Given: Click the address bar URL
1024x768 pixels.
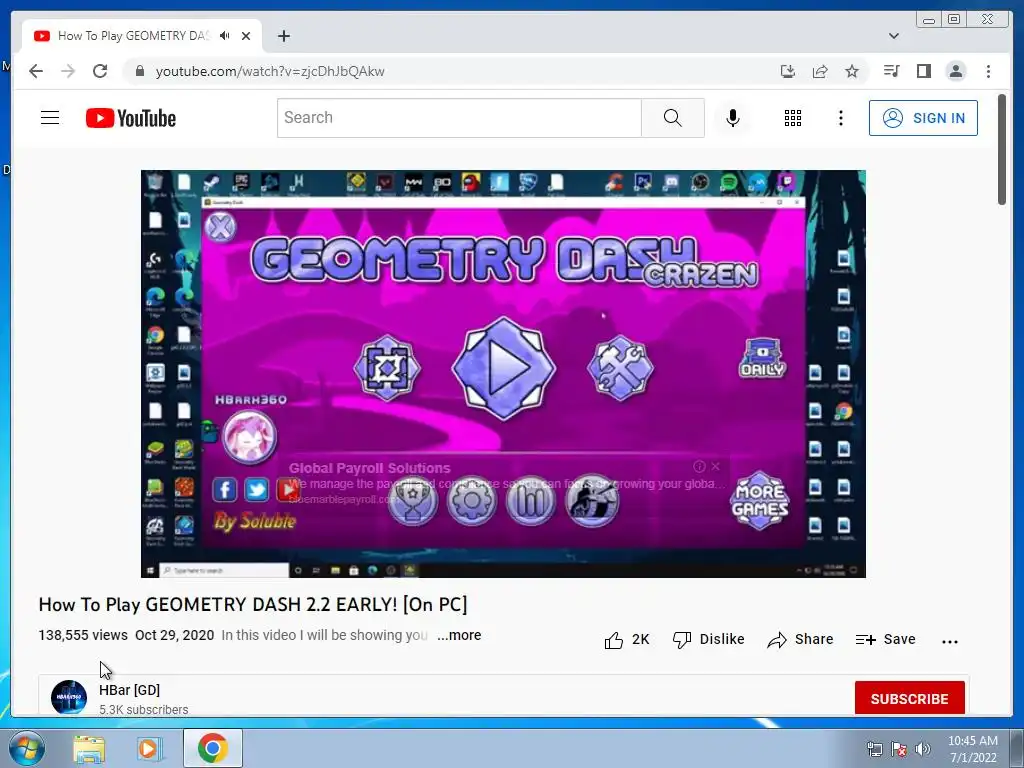Looking at the screenshot, I should coord(270,71).
